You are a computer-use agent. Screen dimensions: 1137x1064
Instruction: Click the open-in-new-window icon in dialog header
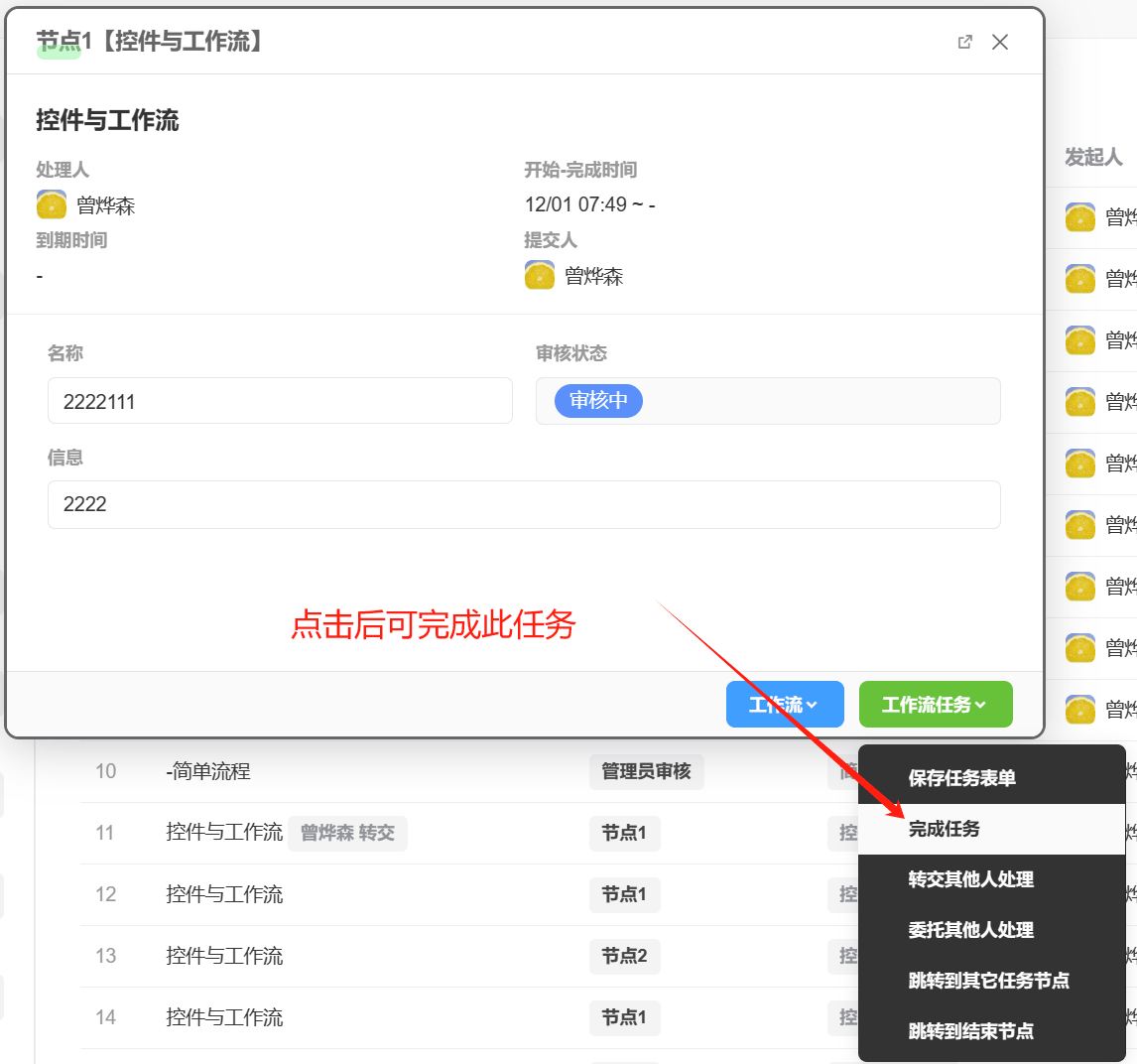click(964, 42)
